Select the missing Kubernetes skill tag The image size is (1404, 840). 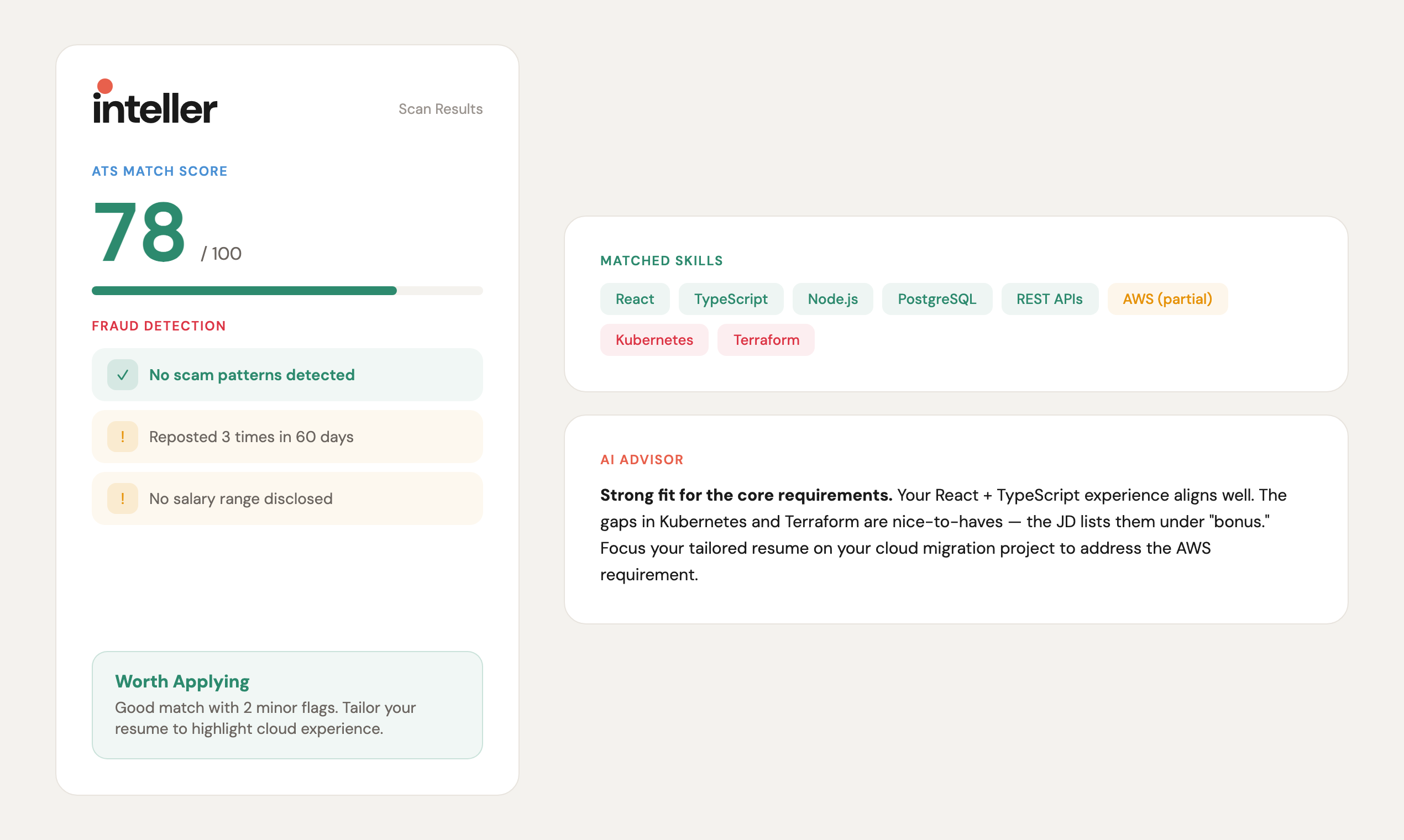(x=654, y=340)
